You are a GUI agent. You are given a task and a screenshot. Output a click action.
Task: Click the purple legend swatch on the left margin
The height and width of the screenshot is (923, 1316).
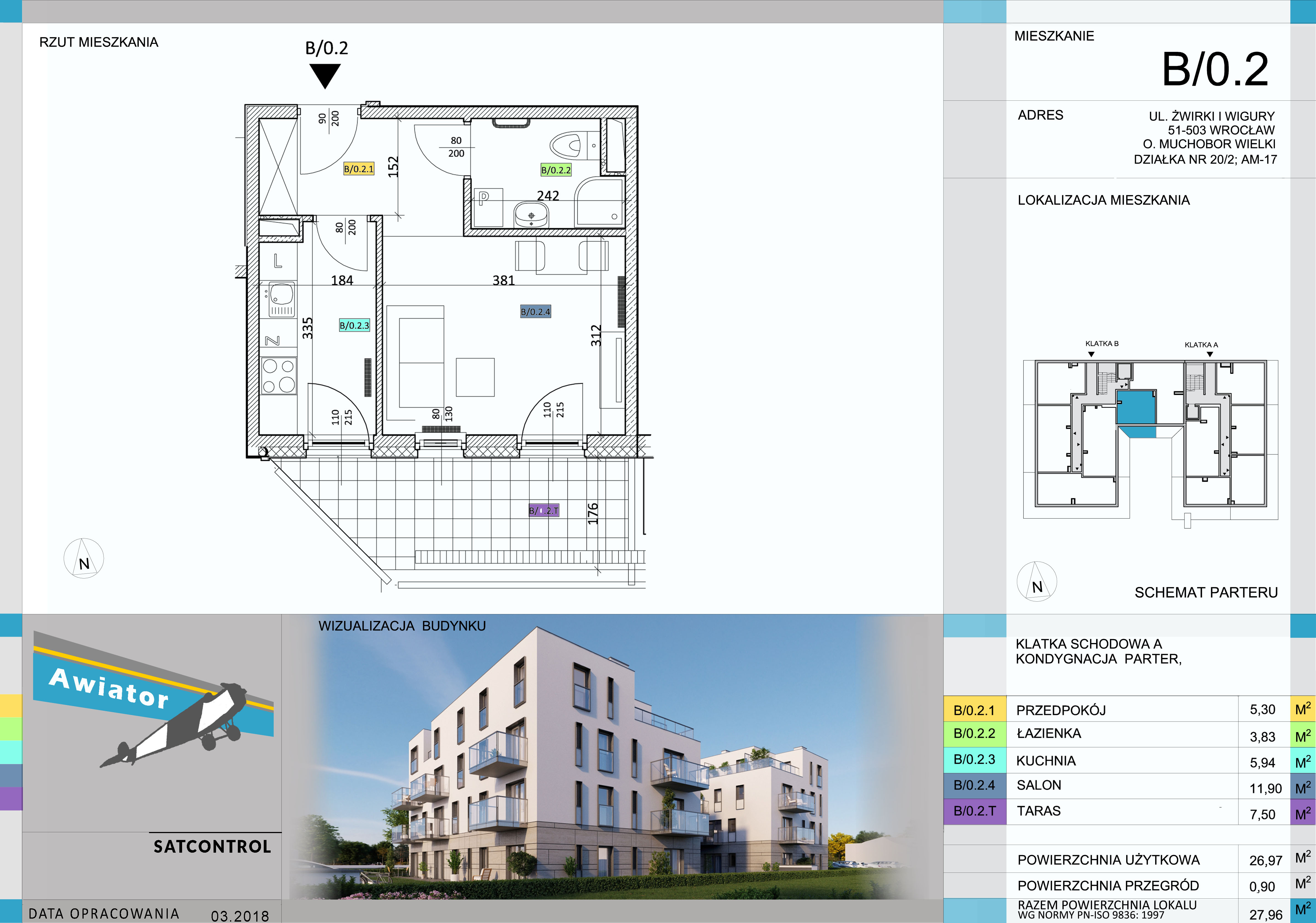point(11,798)
